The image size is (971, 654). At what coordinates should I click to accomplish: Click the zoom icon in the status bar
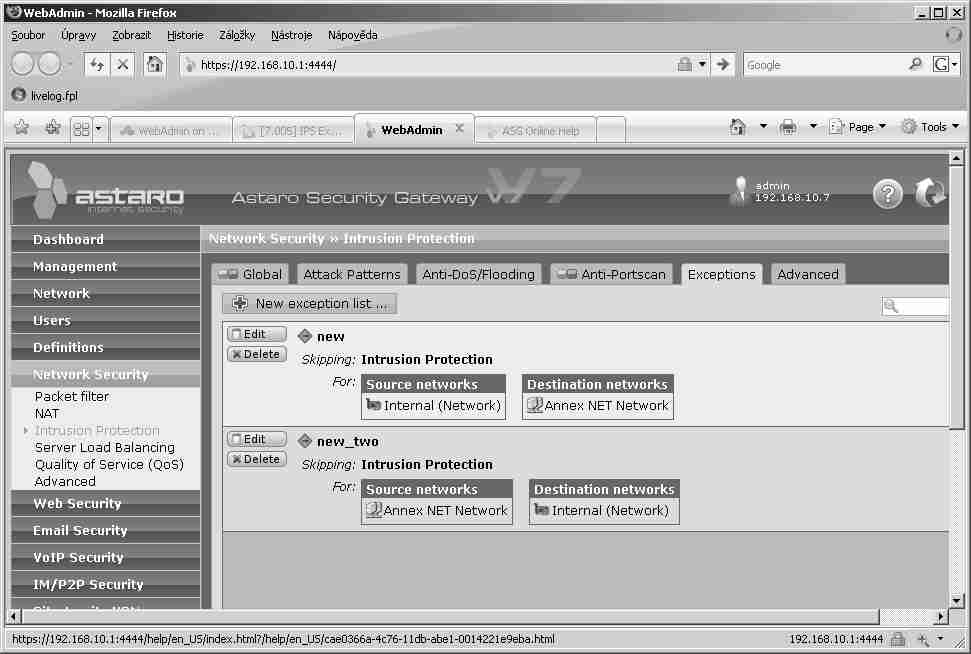click(923, 639)
